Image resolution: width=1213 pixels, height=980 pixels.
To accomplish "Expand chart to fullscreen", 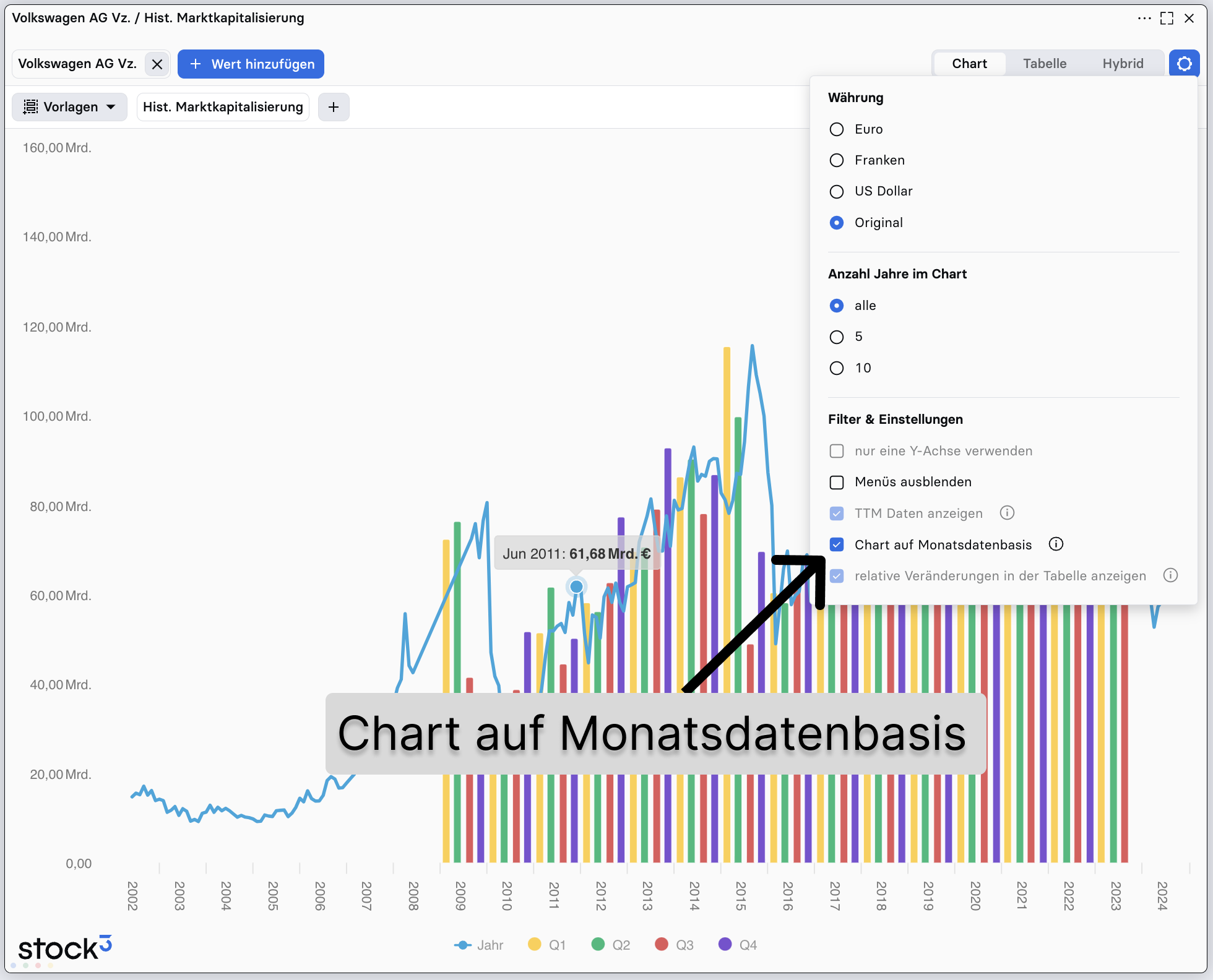I will click(x=1167, y=19).
